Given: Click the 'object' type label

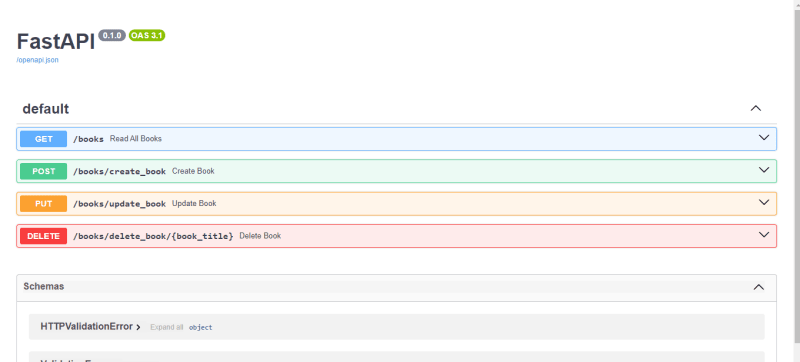Looking at the screenshot, I should point(201,328).
